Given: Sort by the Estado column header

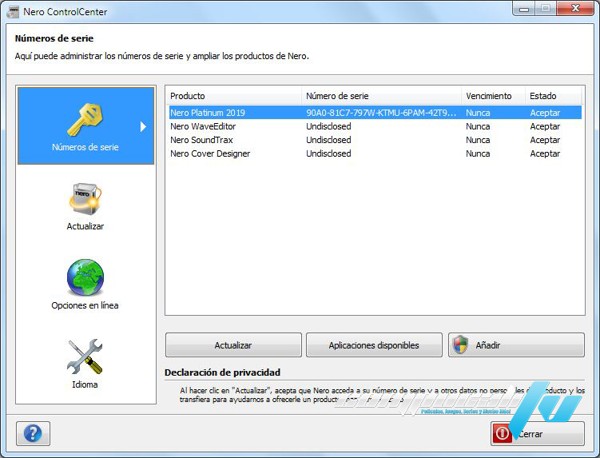Looking at the screenshot, I should pos(553,96).
